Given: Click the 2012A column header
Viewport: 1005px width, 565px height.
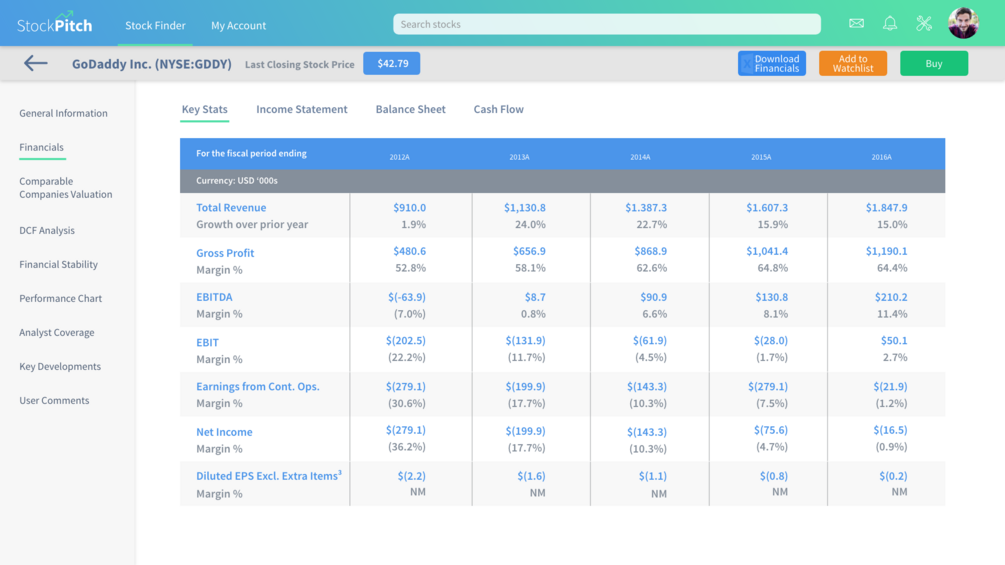Looking at the screenshot, I should tap(399, 157).
